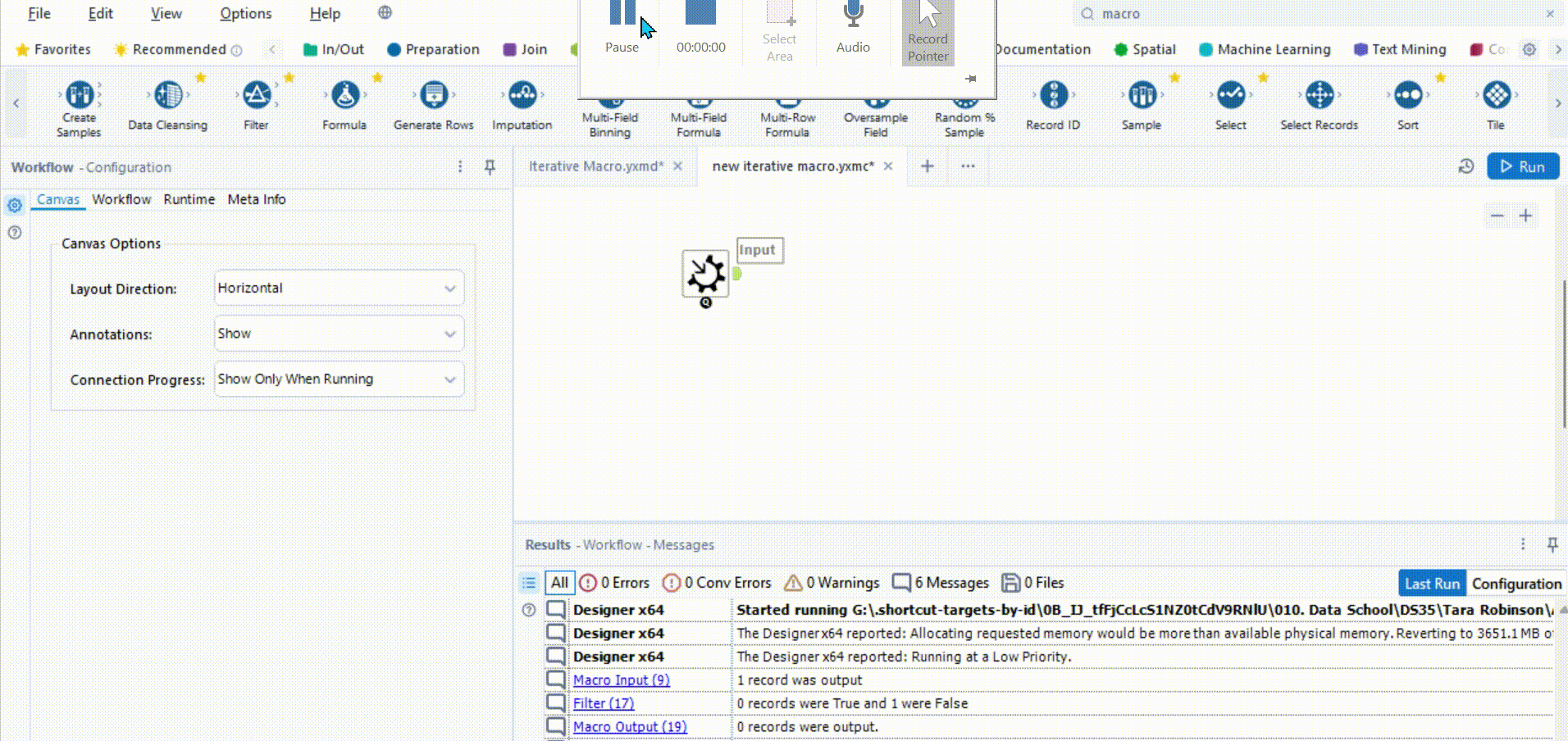Click the Formula tool icon
The width and height of the screenshot is (1568, 741).
344,96
